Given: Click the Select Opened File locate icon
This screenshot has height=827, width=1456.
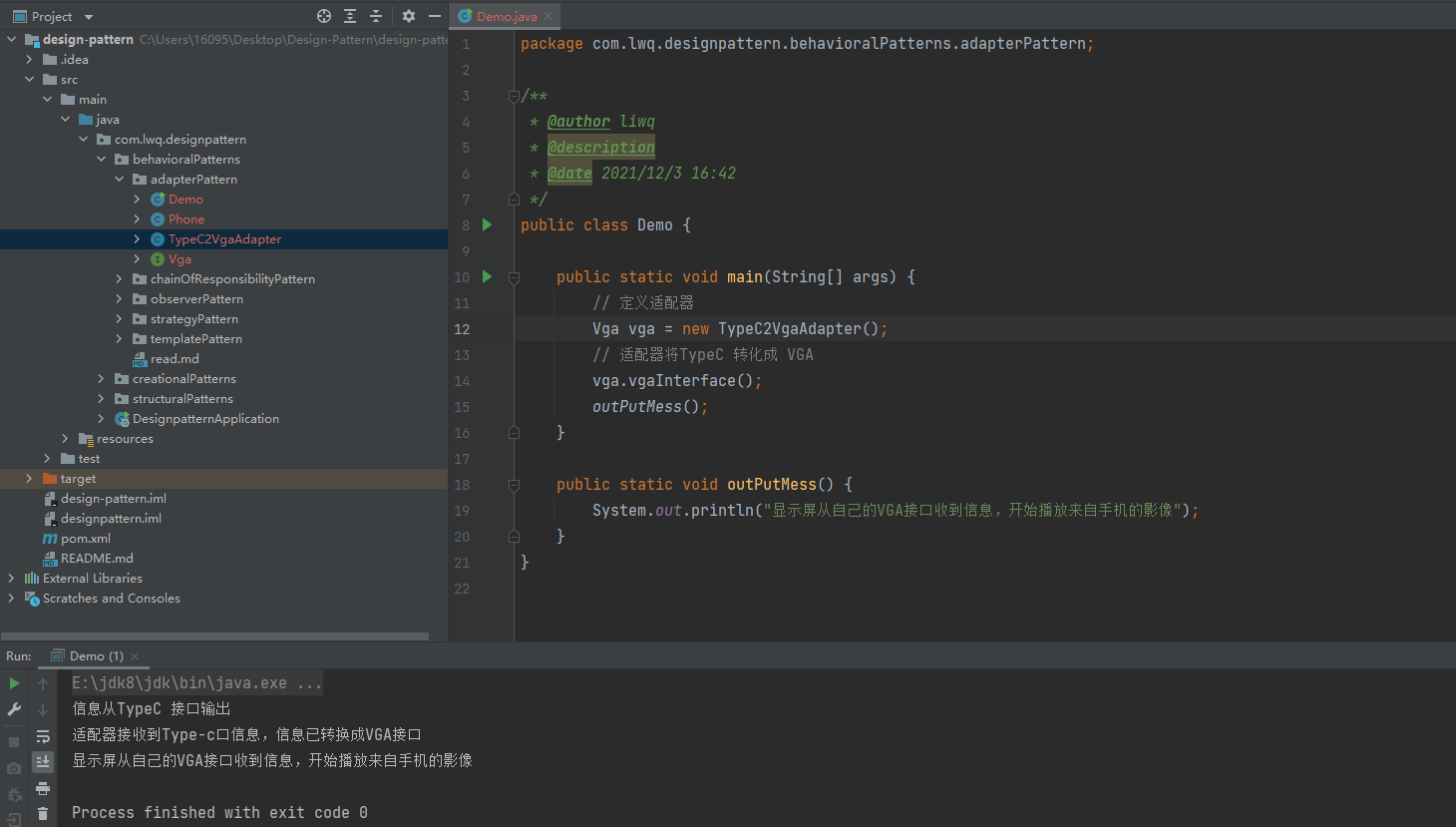Looking at the screenshot, I should (x=324, y=16).
